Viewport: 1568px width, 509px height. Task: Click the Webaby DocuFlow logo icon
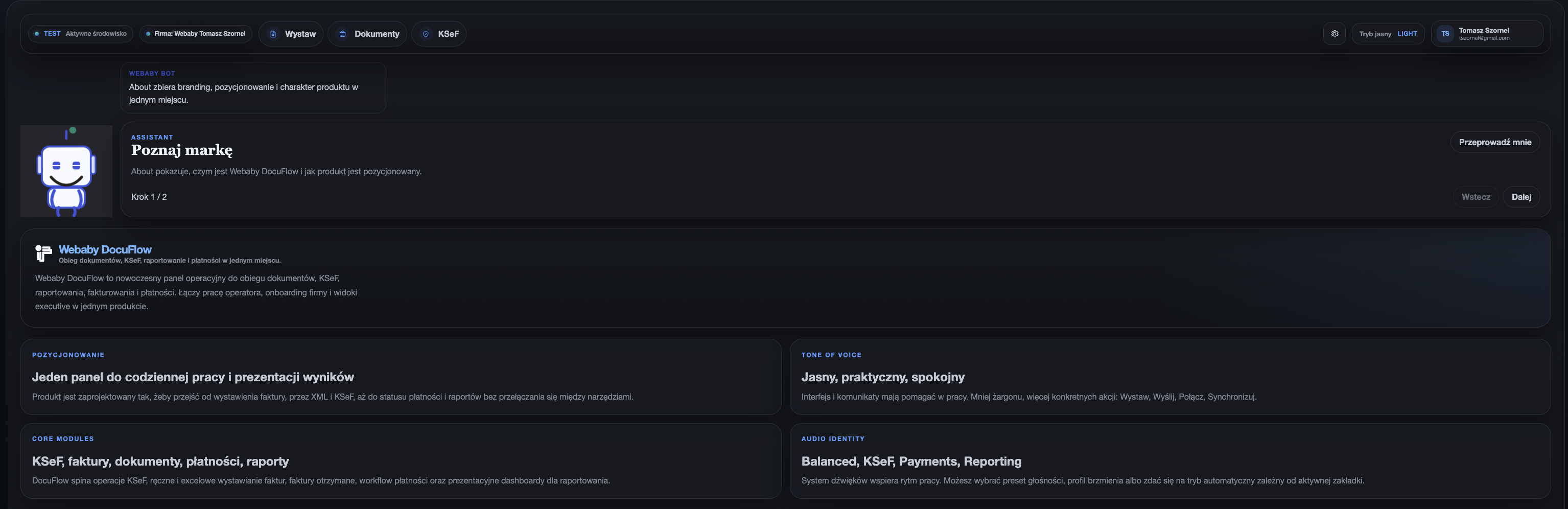coord(43,253)
